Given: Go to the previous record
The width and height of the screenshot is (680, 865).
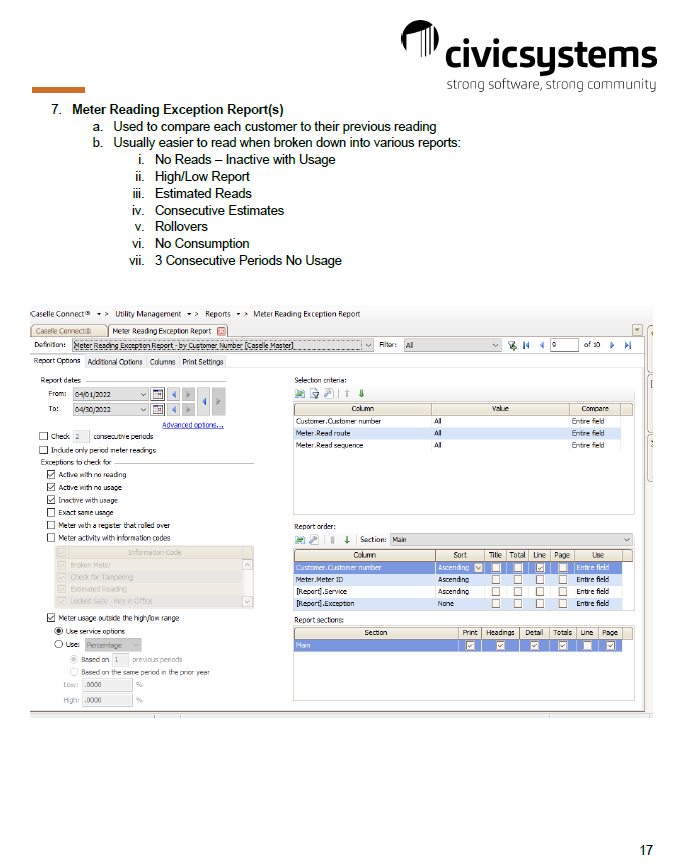Looking at the screenshot, I should [x=542, y=345].
